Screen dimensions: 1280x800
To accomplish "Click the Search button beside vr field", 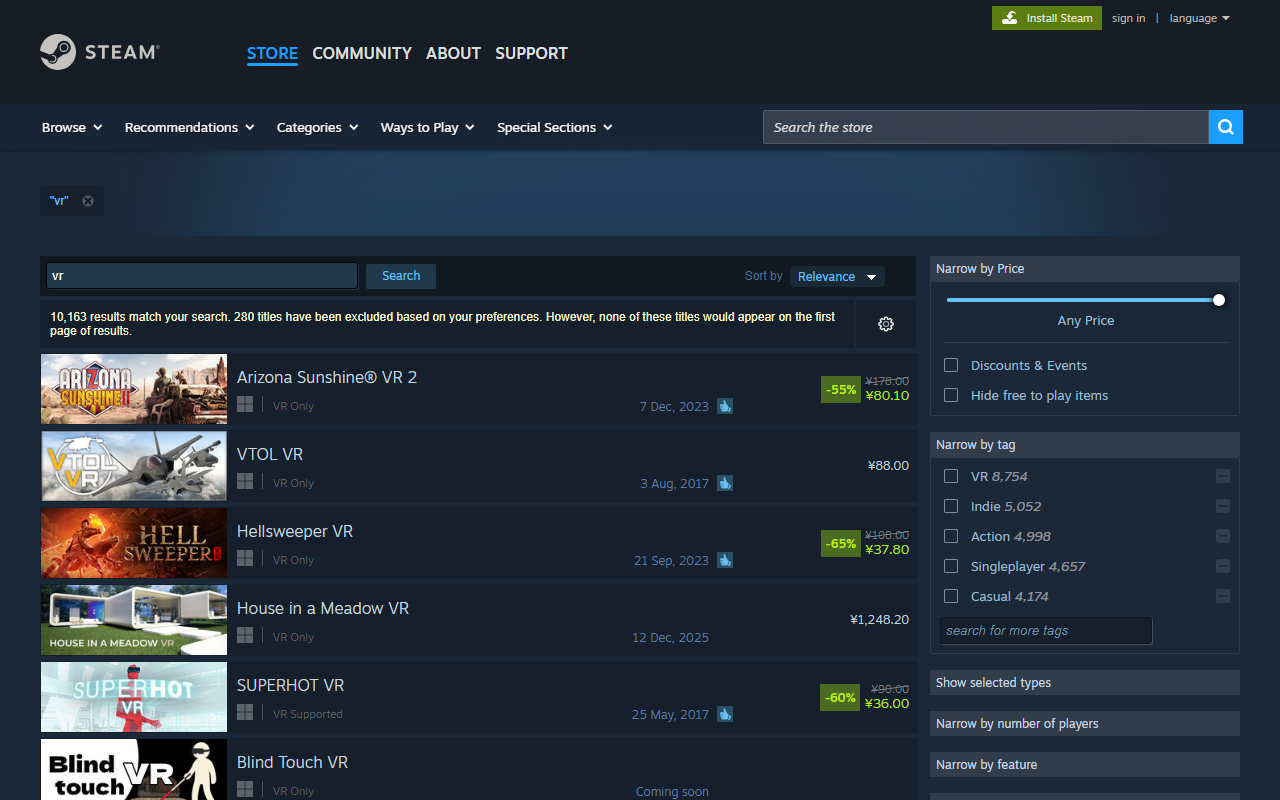I will point(401,276).
